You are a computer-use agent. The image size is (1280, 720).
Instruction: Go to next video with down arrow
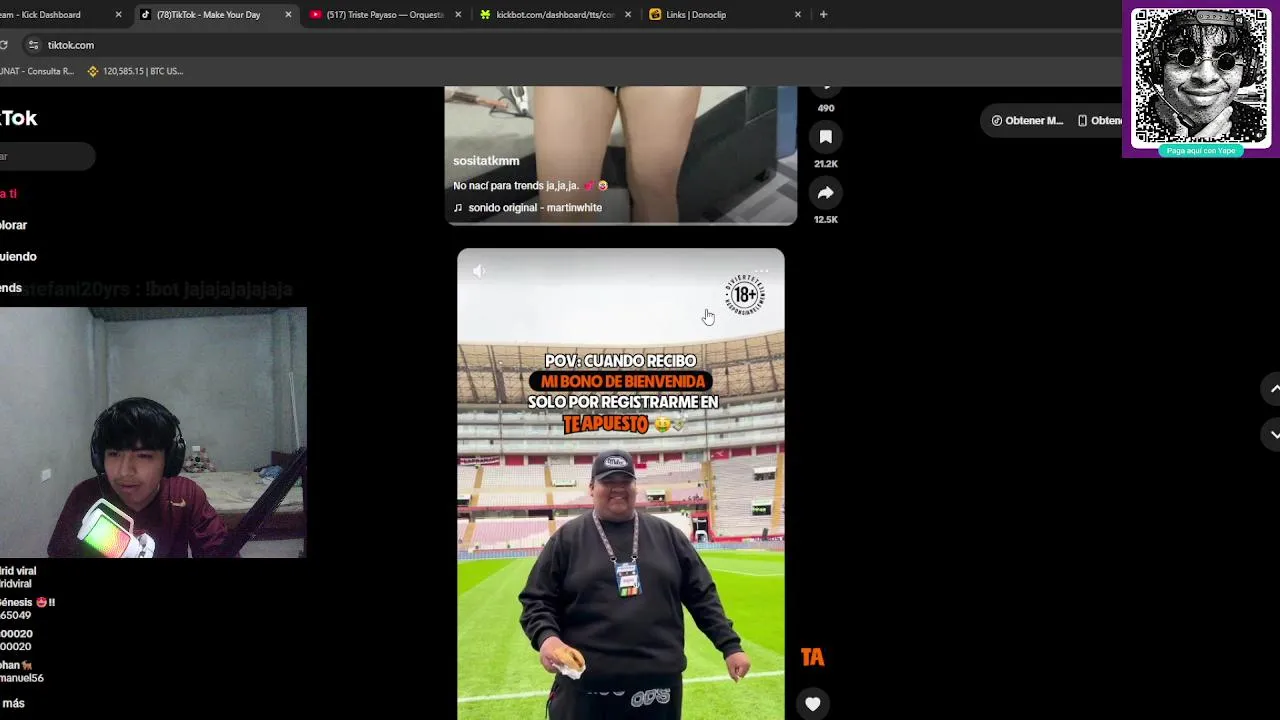point(1274,434)
